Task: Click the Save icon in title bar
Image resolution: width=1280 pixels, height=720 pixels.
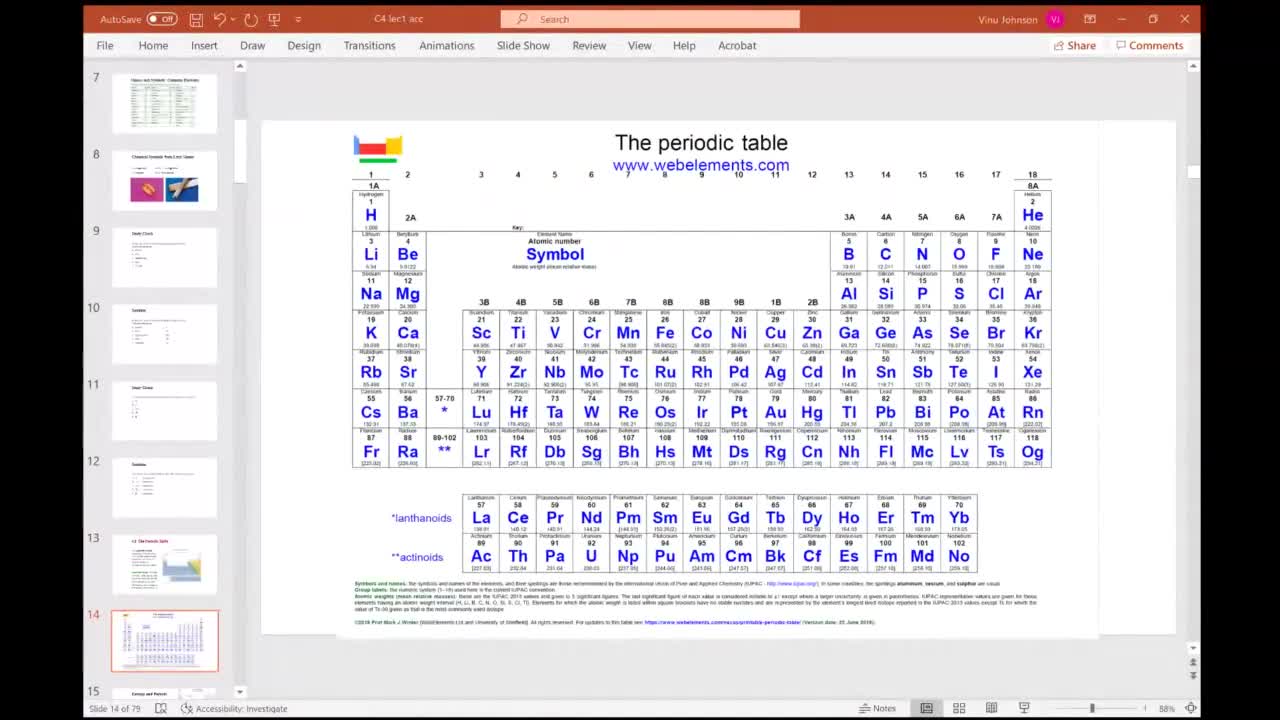Action: [196, 19]
